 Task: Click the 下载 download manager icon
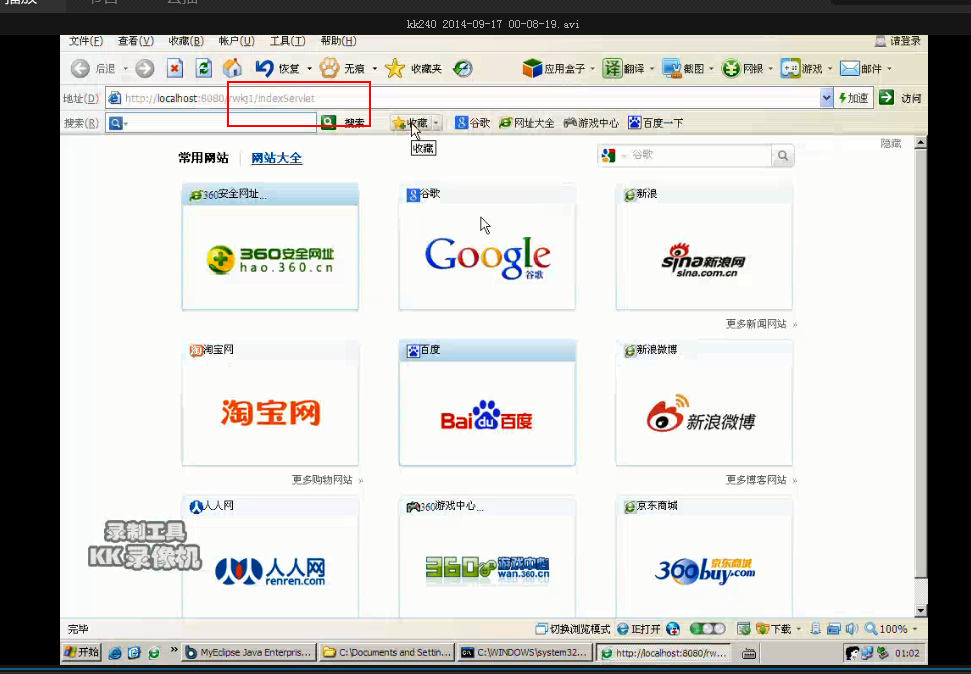[773, 629]
